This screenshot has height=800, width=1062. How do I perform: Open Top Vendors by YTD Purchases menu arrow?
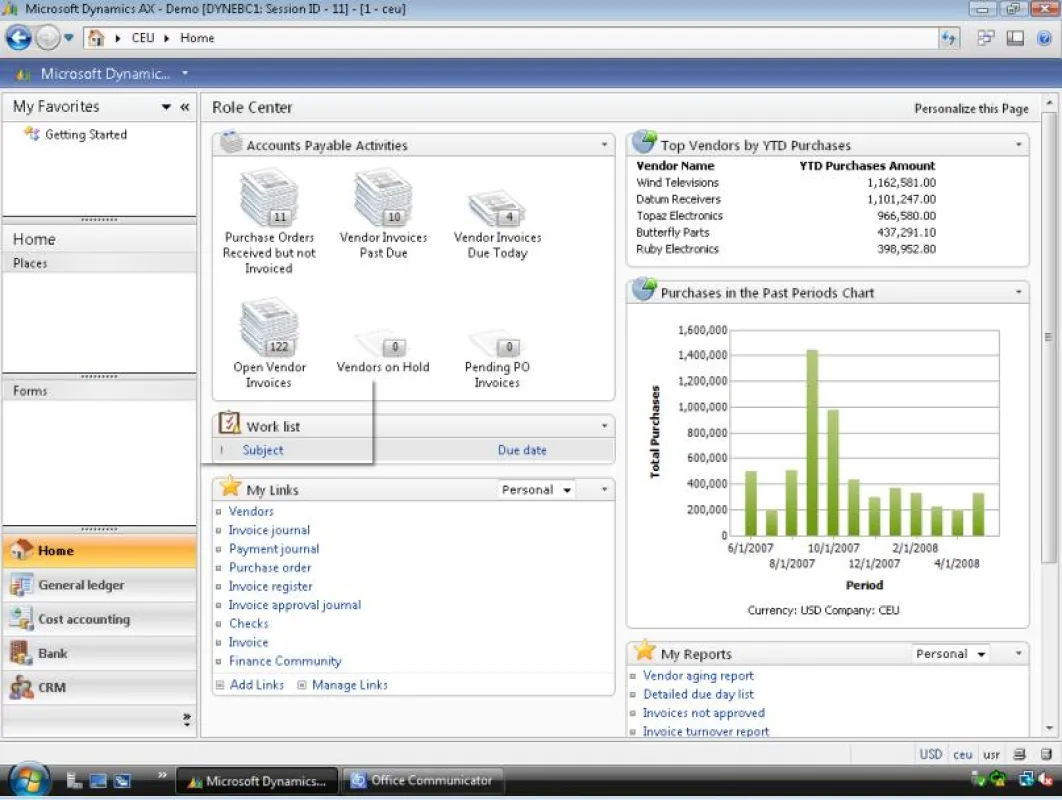pos(1018,144)
